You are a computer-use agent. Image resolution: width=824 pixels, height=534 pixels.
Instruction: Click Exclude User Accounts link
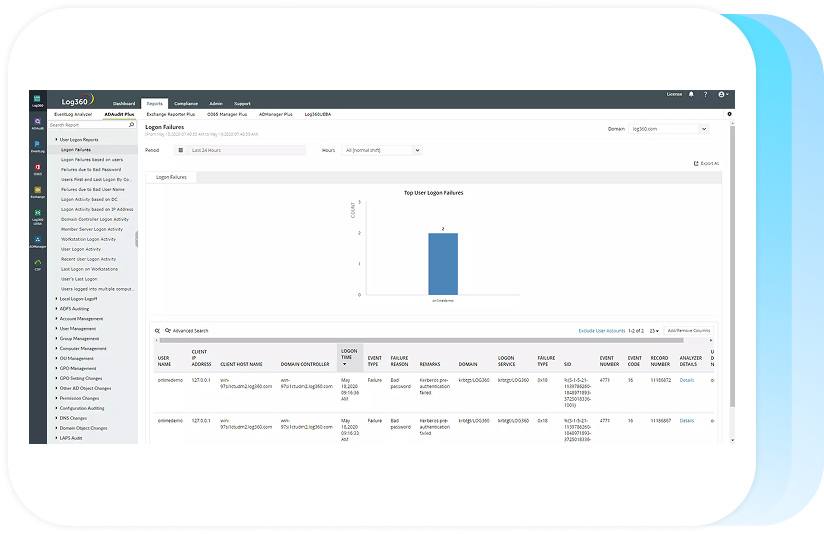click(x=601, y=330)
